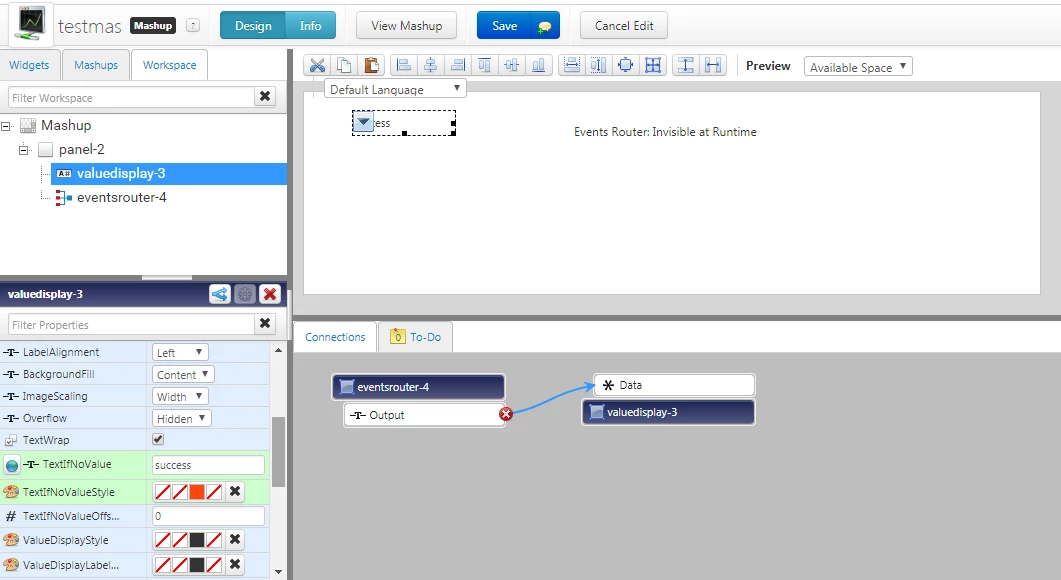This screenshot has height=580, width=1061.
Task: Select valuedisplay-3 node in connections diagram
Action: (669, 412)
